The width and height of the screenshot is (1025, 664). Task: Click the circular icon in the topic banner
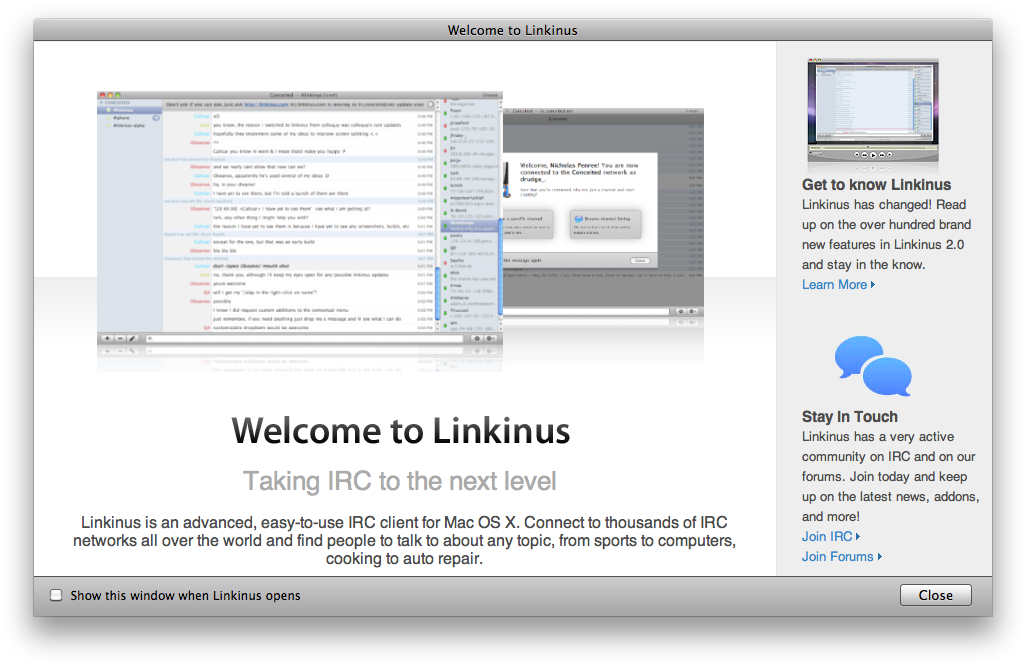click(432, 104)
